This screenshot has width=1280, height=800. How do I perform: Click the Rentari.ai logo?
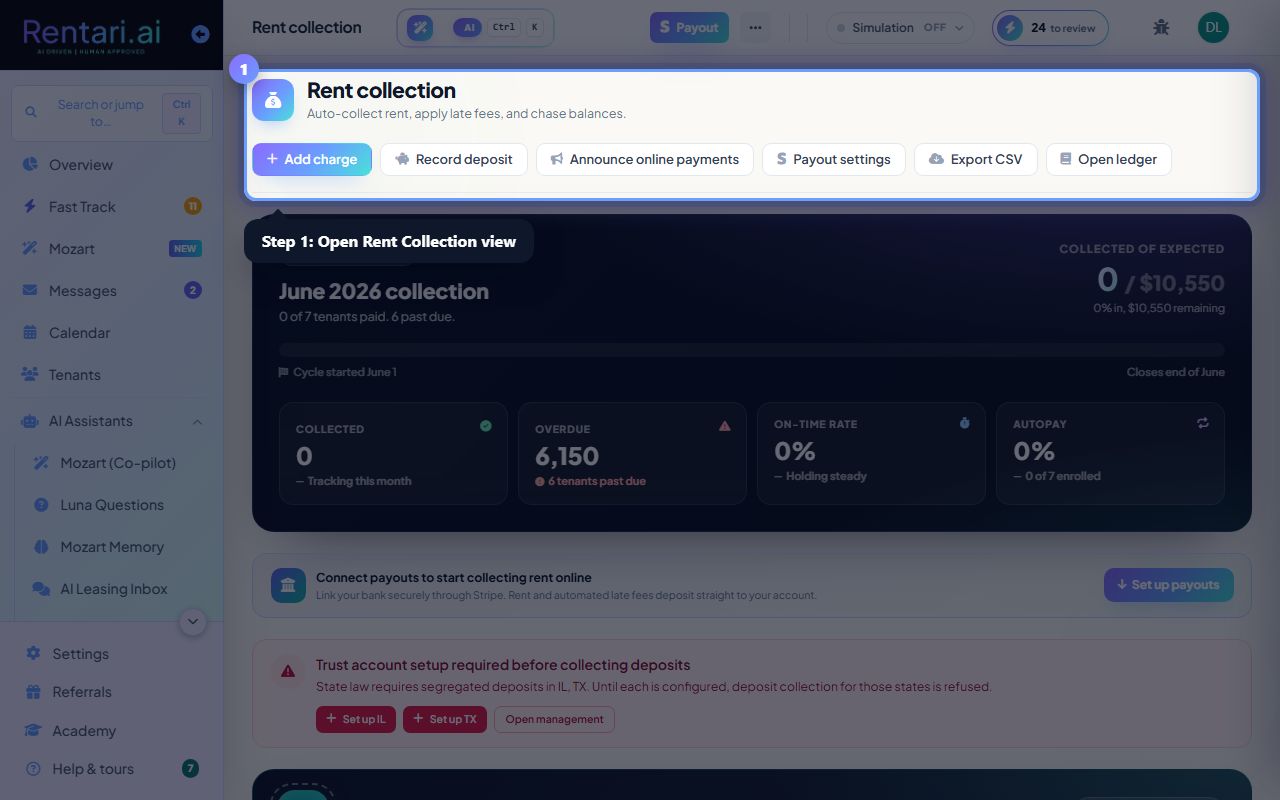91,34
